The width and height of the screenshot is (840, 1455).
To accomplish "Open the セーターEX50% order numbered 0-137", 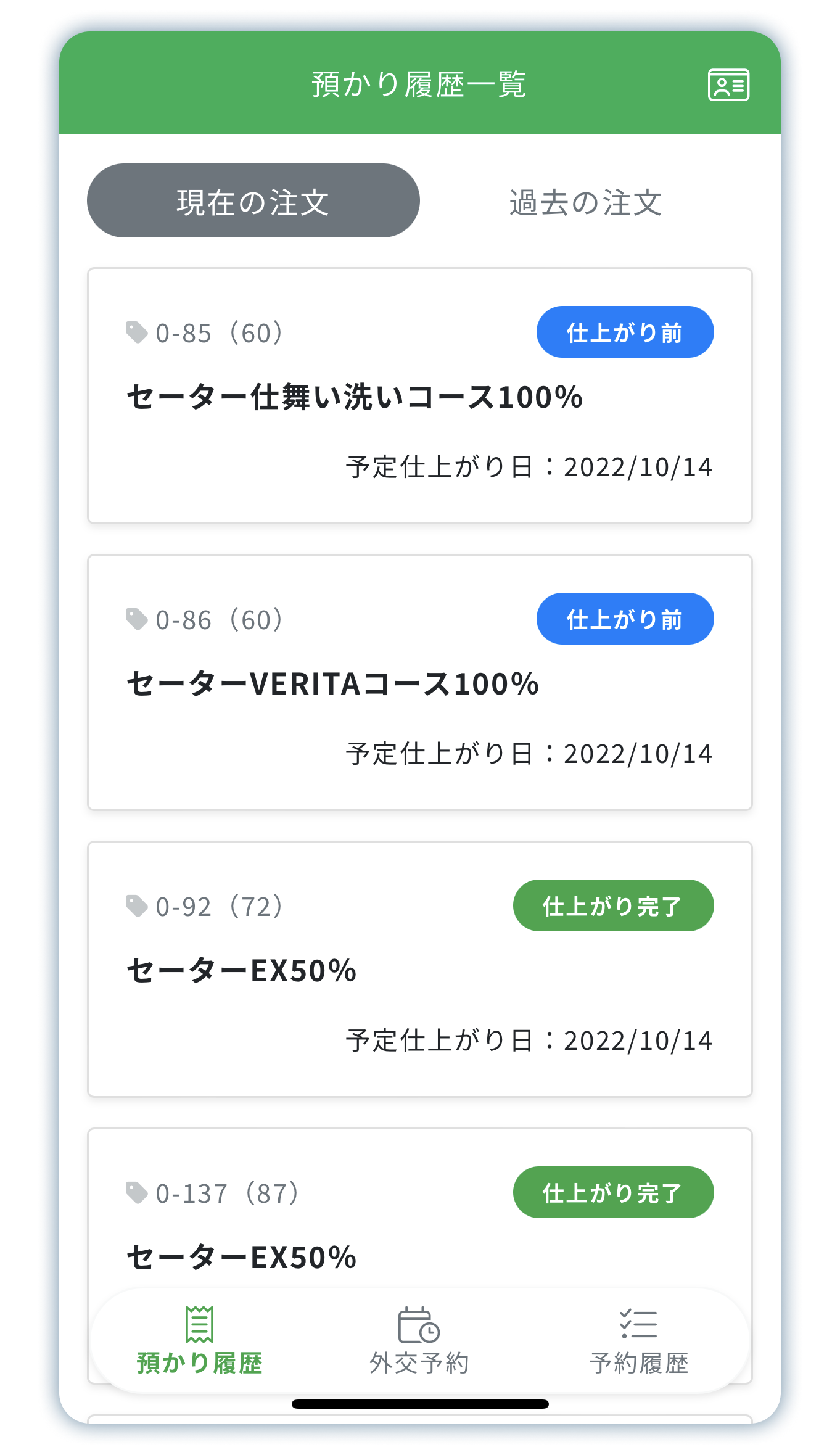I will tap(242, 1257).
